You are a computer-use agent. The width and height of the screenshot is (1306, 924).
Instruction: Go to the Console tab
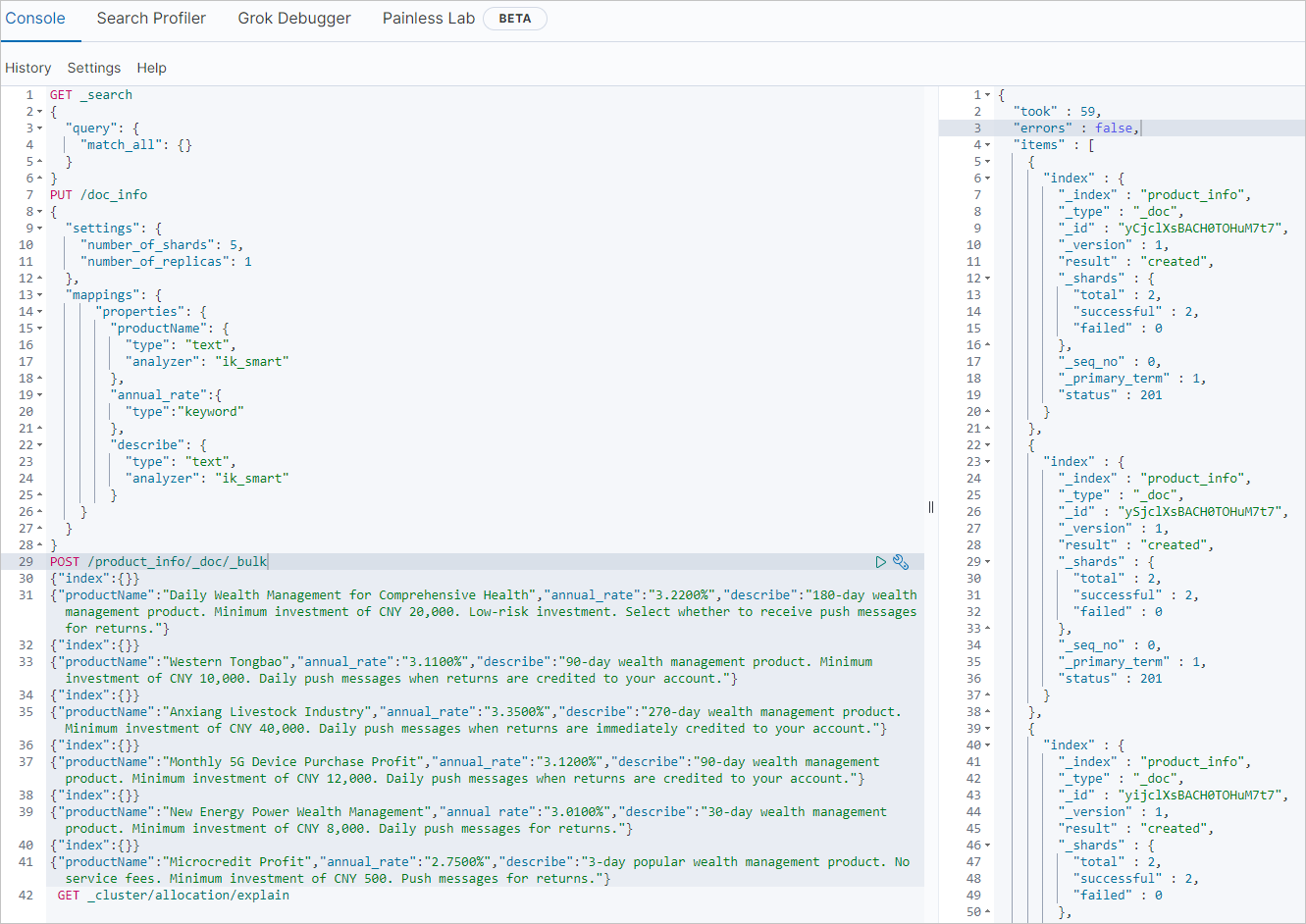pos(35,19)
